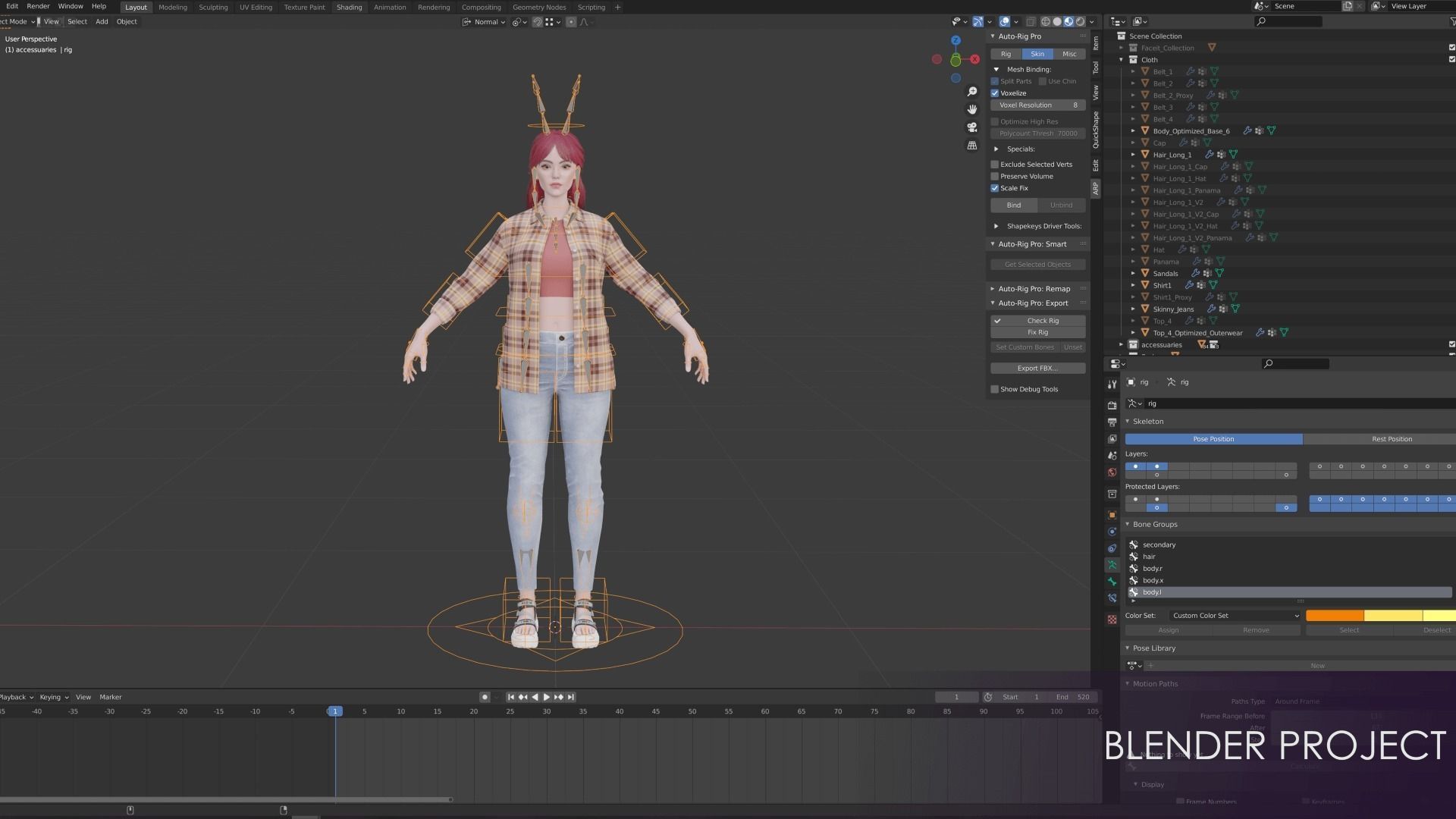Open Bone properties tab icon
Screen dimensions: 1456x819
click(x=1112, y=582)
